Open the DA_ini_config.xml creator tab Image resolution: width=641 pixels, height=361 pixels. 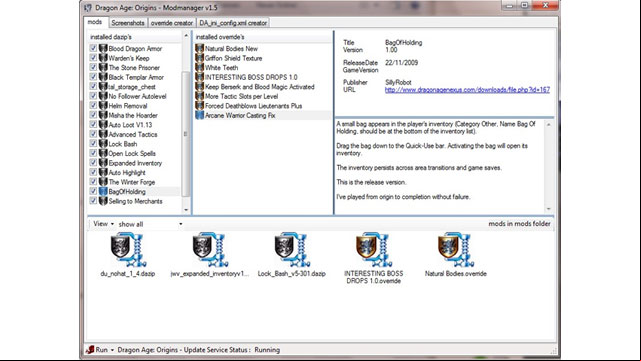point(233,23)
